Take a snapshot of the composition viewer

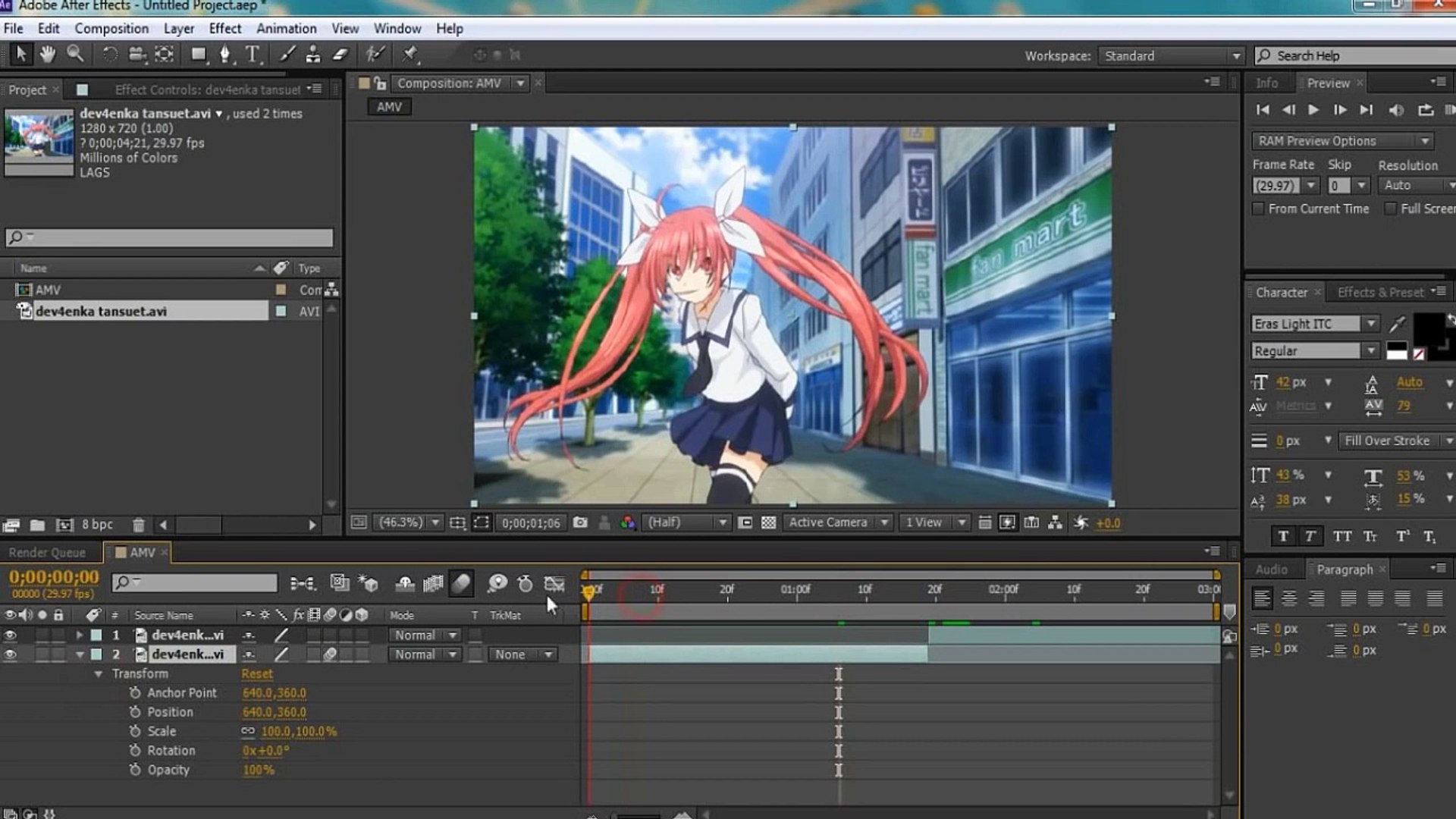pos(580,522)
